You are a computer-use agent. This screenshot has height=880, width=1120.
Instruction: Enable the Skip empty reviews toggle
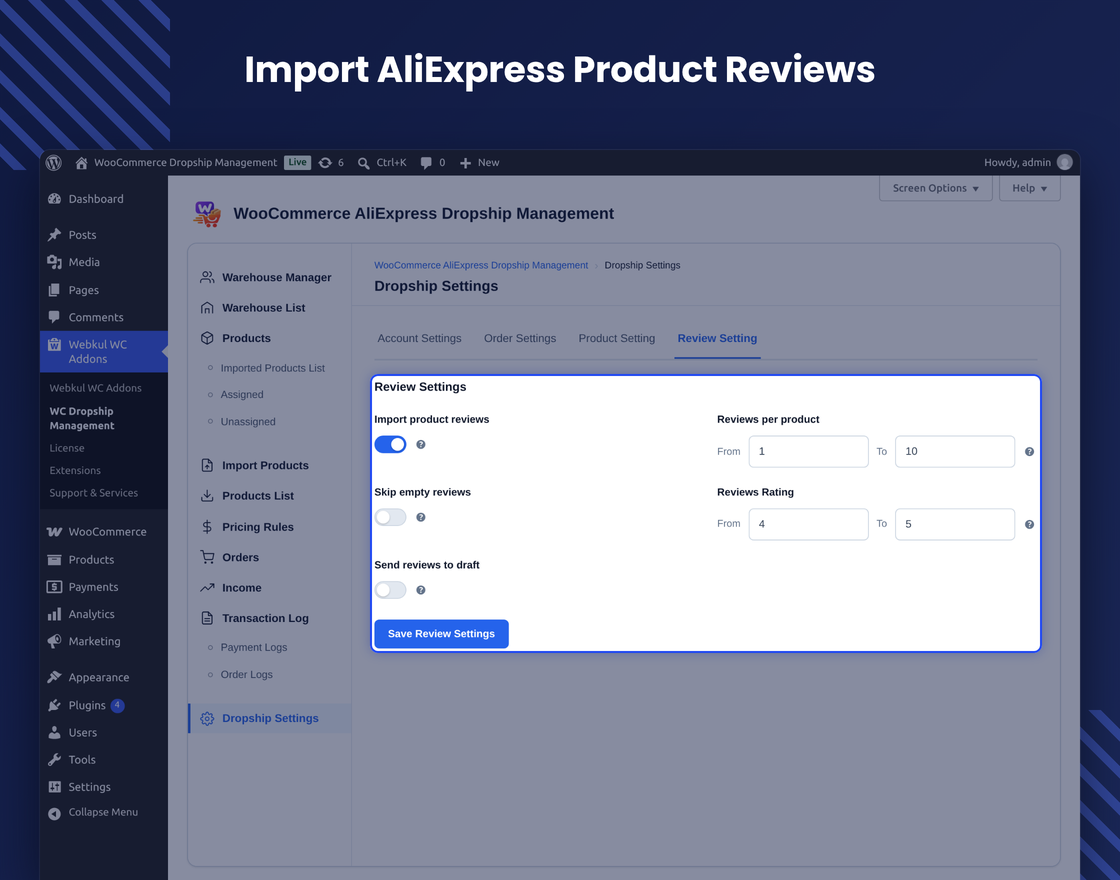[x=390, y=517]
